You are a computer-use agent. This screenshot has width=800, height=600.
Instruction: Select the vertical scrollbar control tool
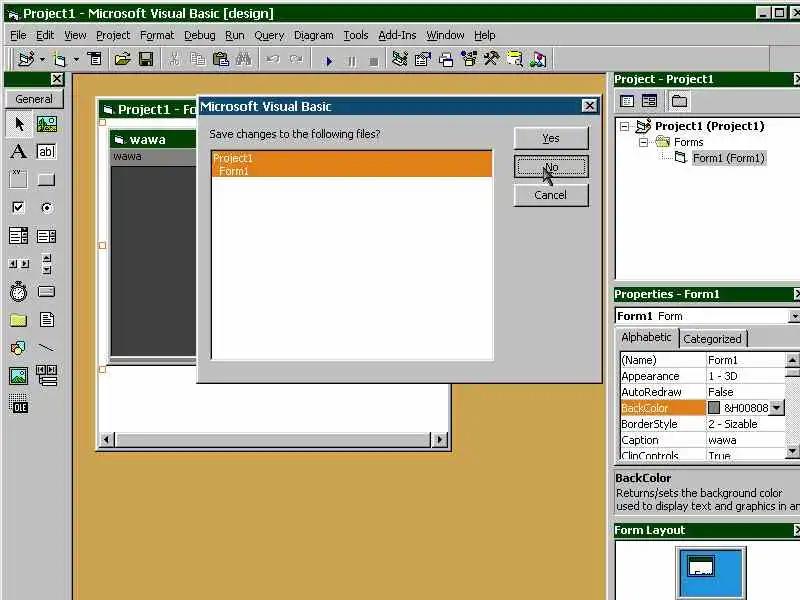coord(46,264)
